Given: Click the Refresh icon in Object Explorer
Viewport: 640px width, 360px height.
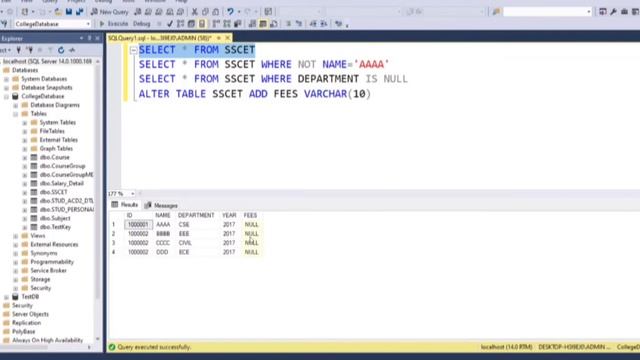Looking at the screenshot, I should tap(61, 50).
